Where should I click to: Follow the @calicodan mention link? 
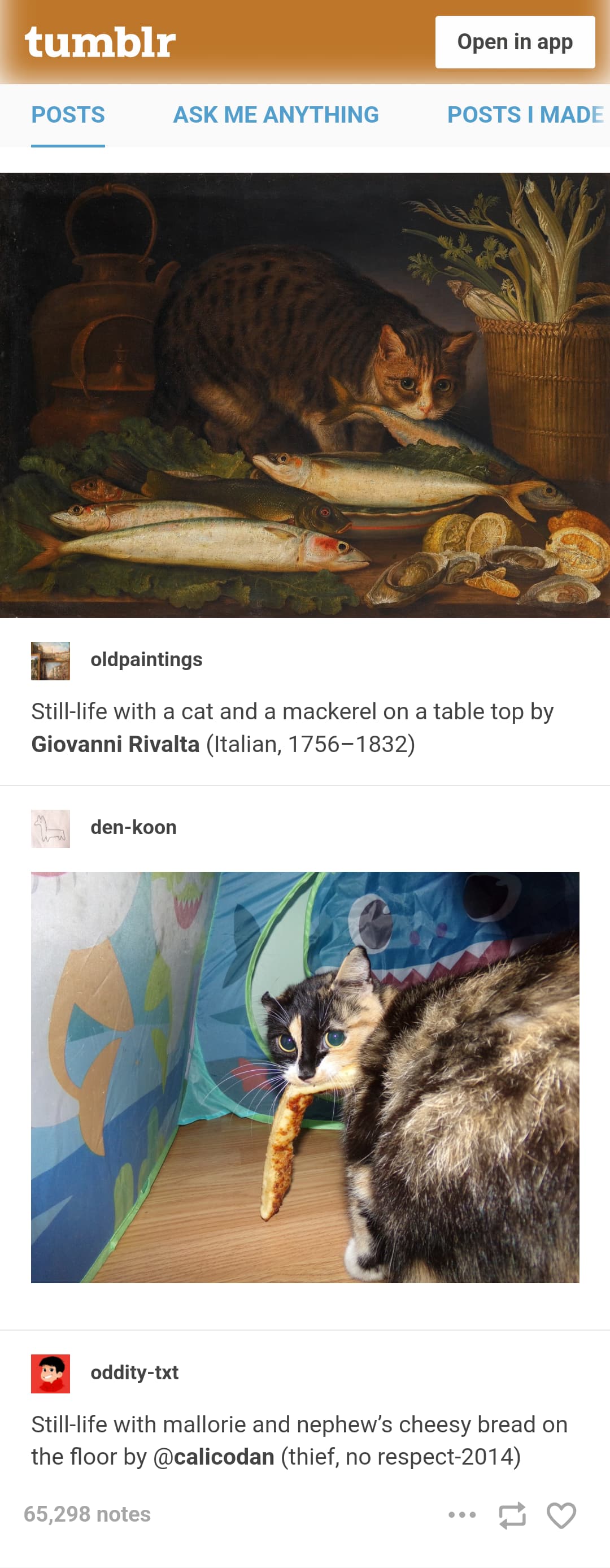(213, 1457)
